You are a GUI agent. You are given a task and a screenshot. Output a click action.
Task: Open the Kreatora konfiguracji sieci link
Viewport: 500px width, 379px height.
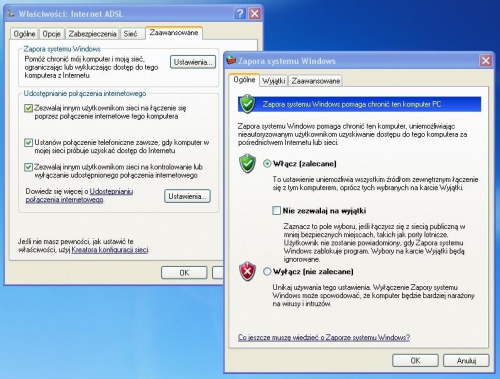tap(110, 250)
